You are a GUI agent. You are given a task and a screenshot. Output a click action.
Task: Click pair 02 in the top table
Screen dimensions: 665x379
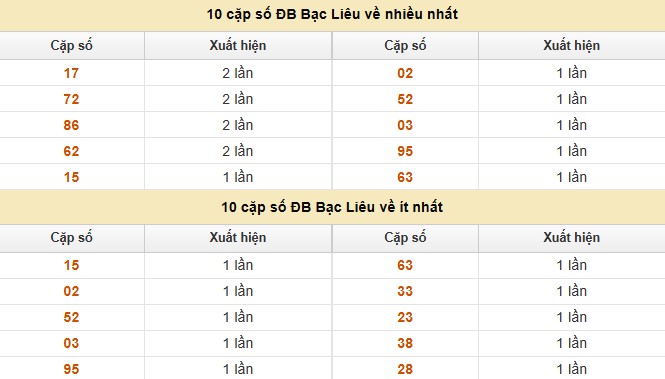pos(405,73)
